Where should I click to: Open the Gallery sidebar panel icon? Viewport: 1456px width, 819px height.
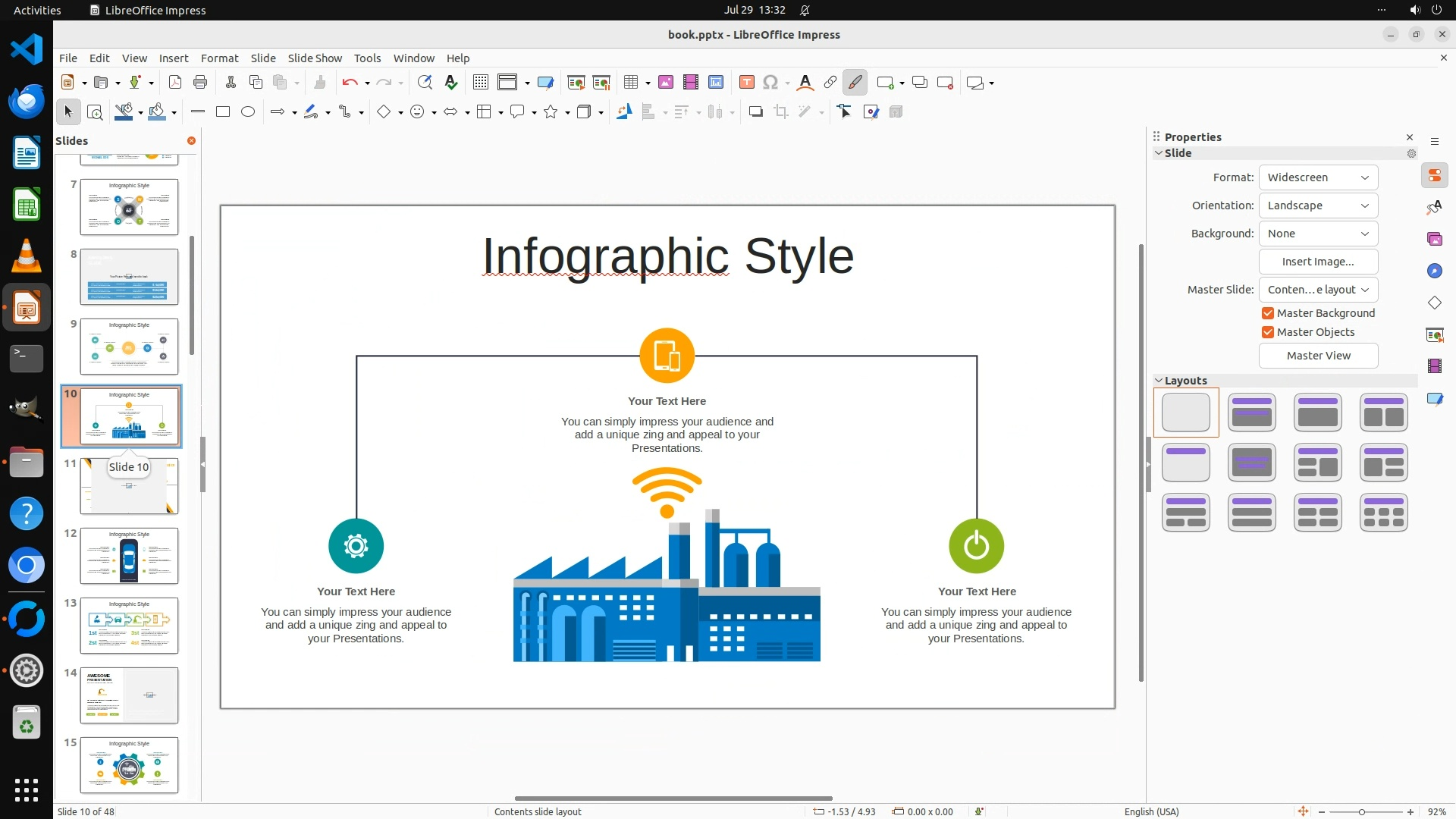1434,240
